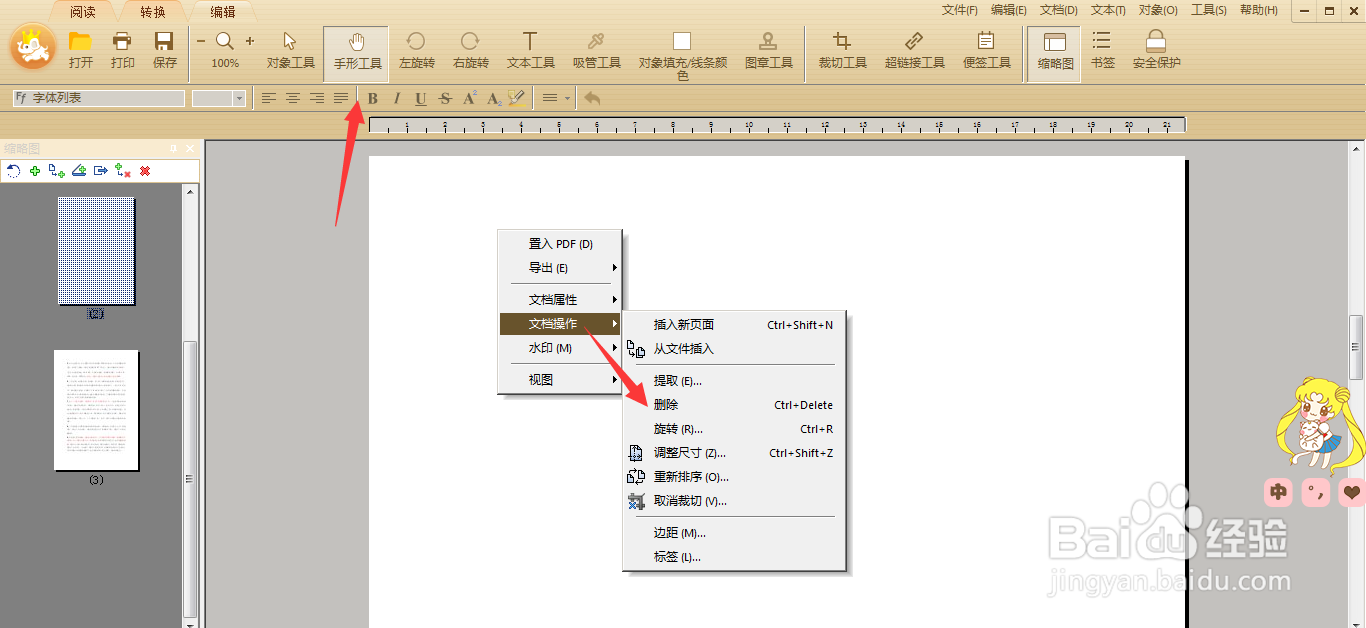
Task: Open the 文本工具 (text tool)
Action: pyautogui.click(x=530, y=52)
